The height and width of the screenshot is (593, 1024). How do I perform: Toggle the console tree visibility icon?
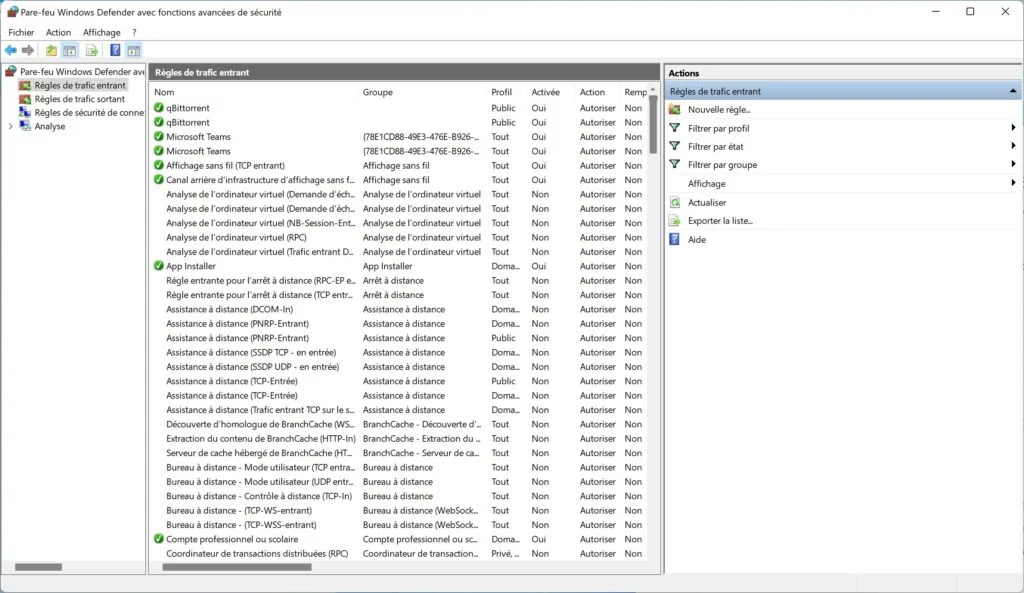click(x=68, y=50)
